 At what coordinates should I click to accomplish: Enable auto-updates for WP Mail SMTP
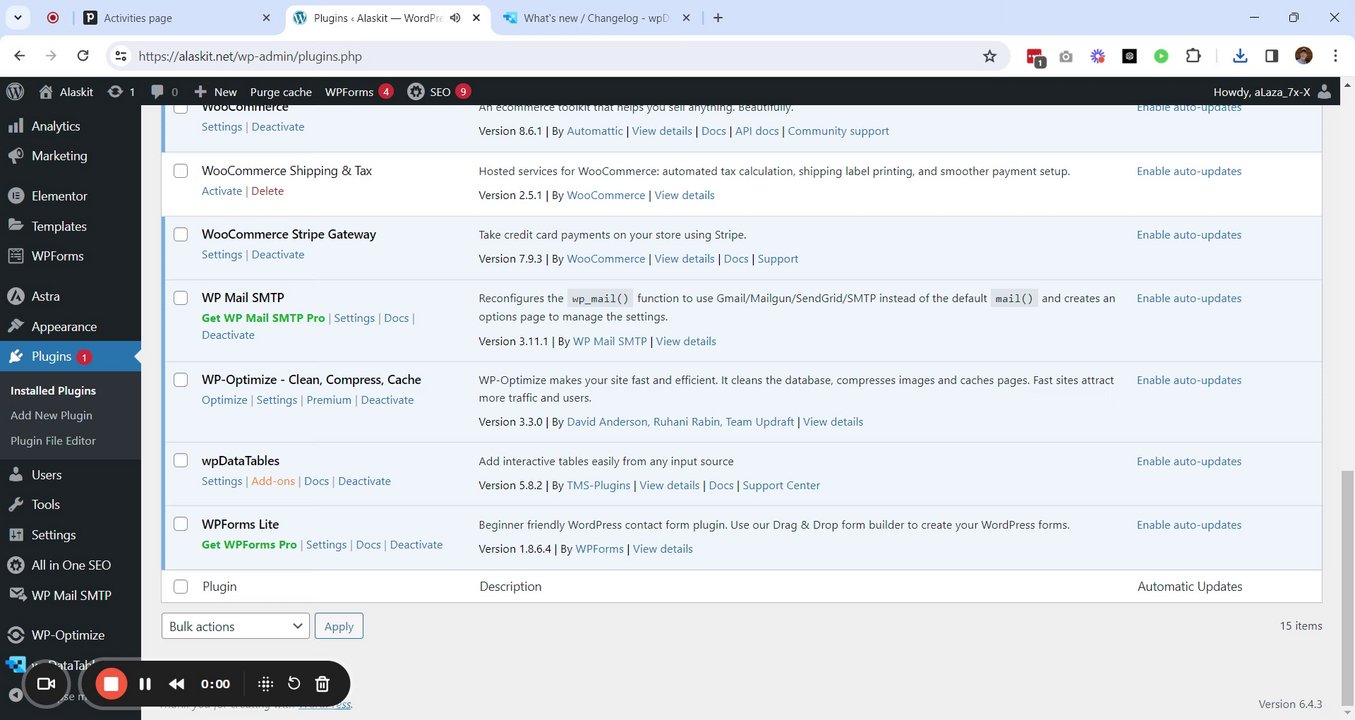coord(1189,298)
